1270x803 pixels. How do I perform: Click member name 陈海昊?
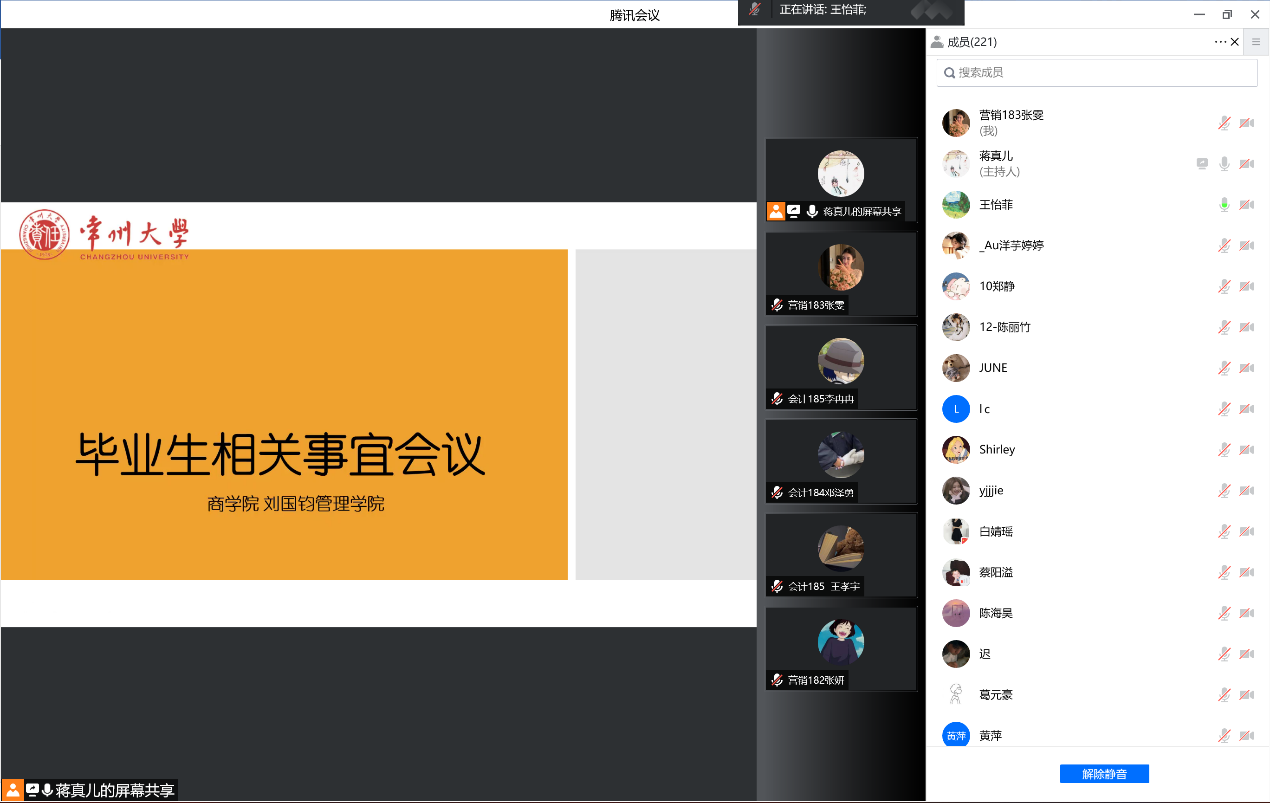click(996, 613)
